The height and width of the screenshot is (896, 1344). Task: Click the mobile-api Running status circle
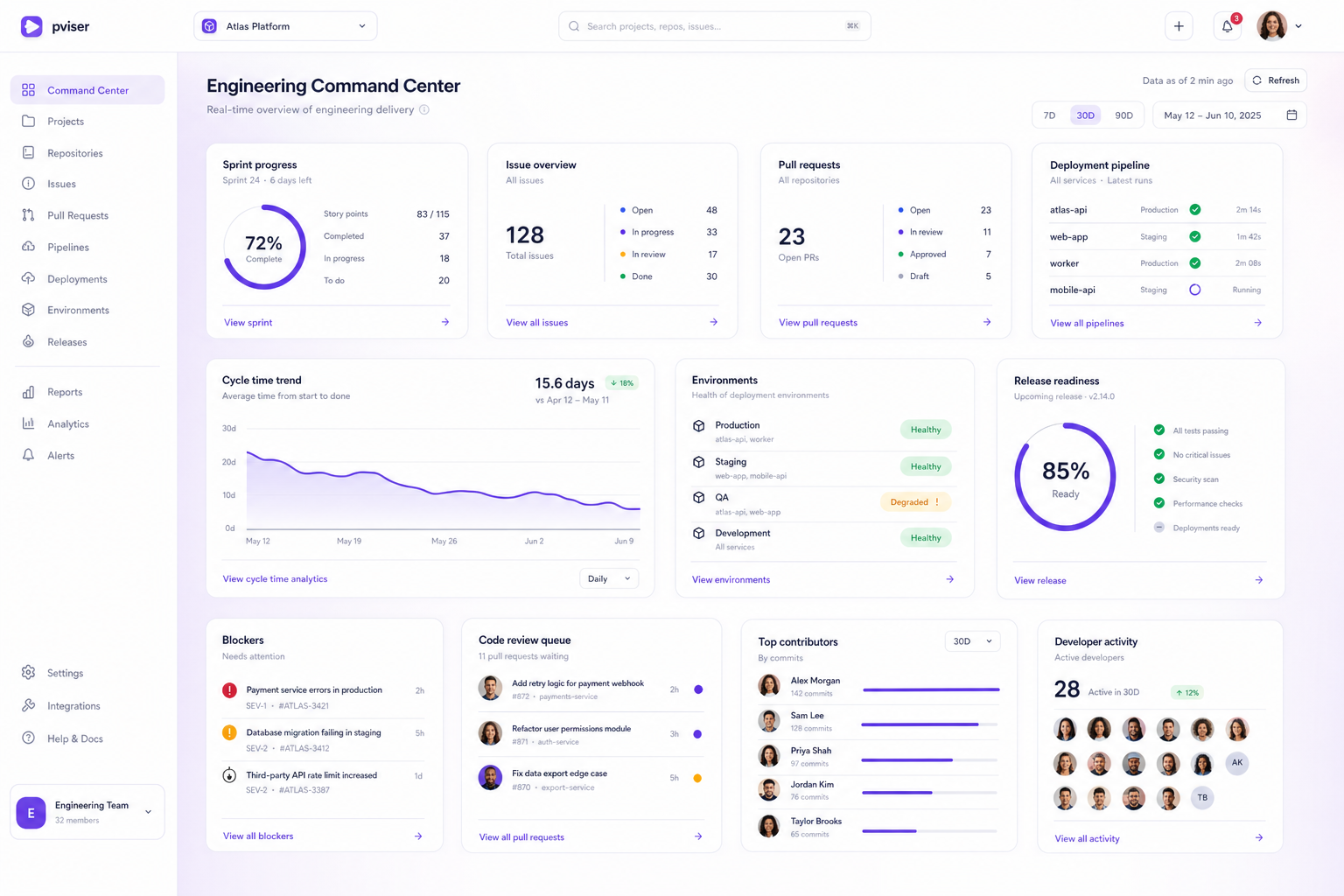1195,290
